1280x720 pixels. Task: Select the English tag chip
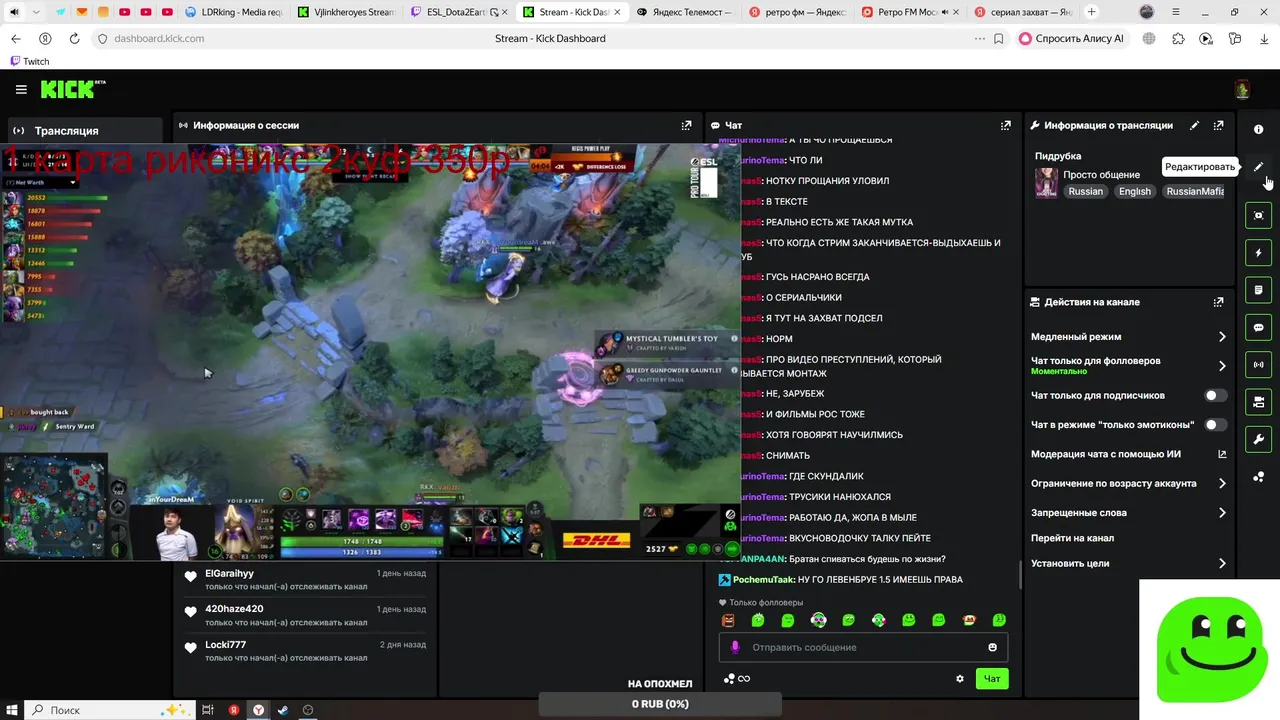click(x=1134, y=191)
